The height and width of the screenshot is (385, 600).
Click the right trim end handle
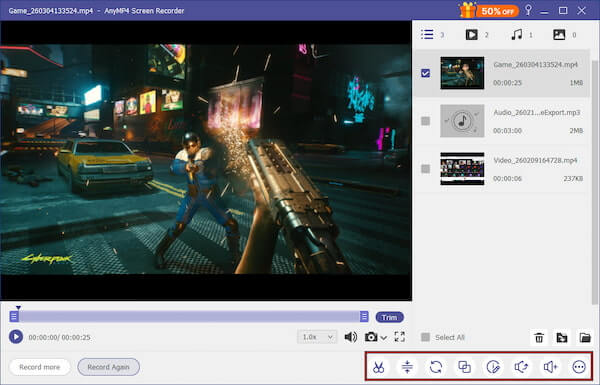[364, 316]
